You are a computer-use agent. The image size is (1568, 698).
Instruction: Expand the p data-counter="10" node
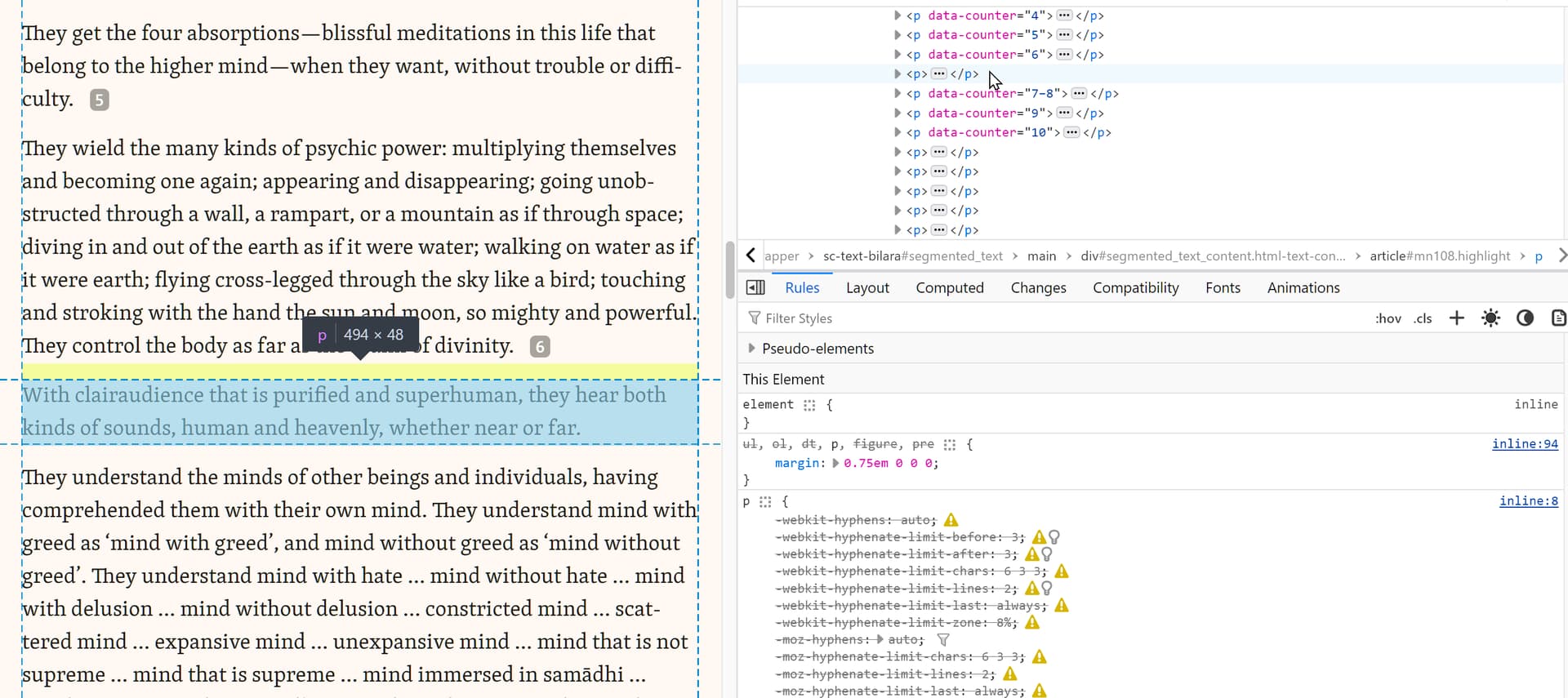tap(898, 132)
